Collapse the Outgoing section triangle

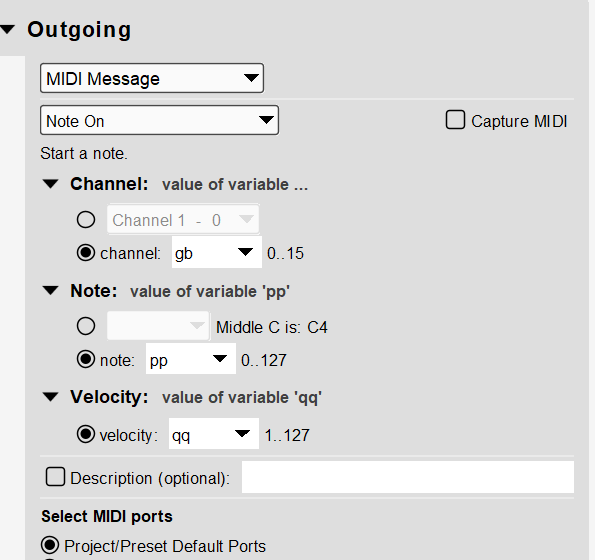click(7, 29)
